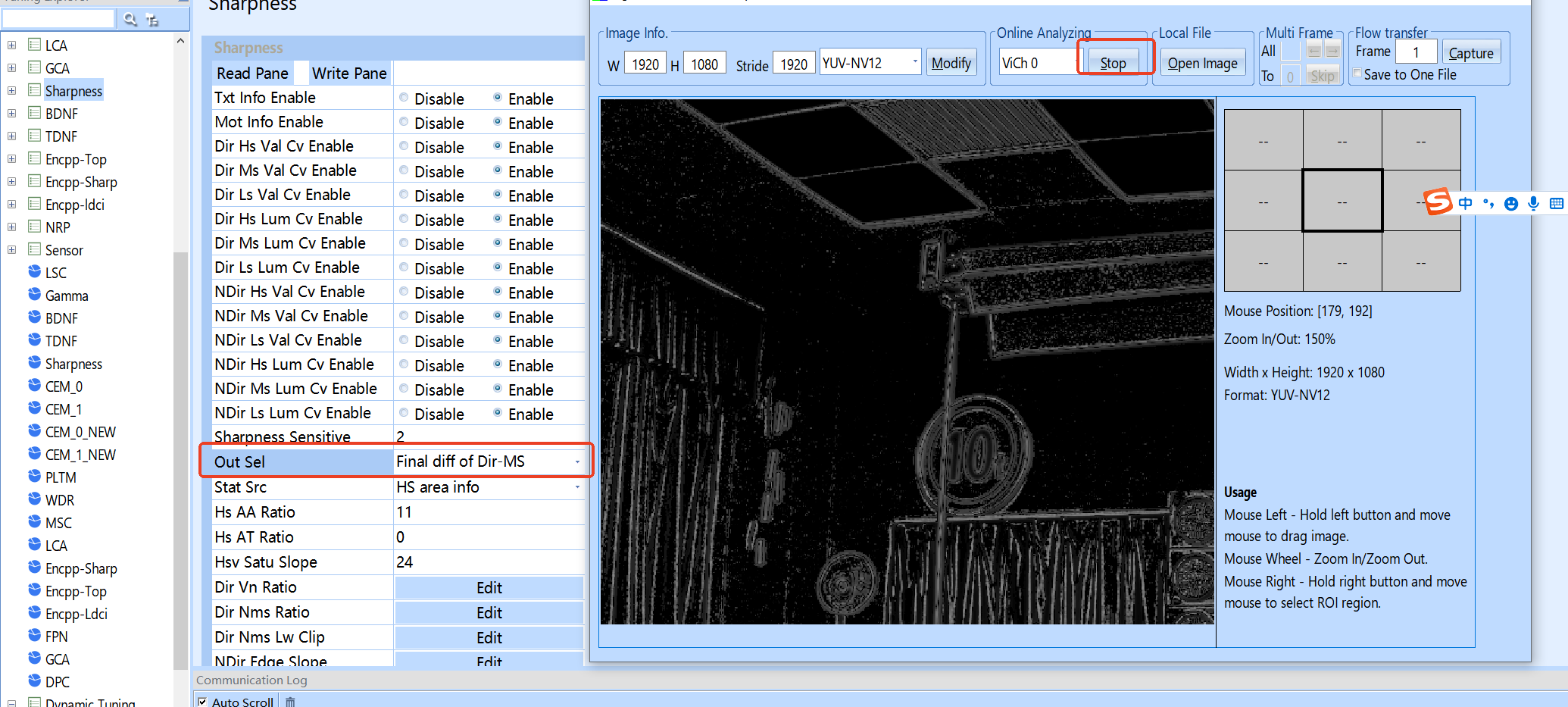Click the search magnifier icon in Tuning Explorer
The width and height of the screenshot is (1568, 707).
130,19
